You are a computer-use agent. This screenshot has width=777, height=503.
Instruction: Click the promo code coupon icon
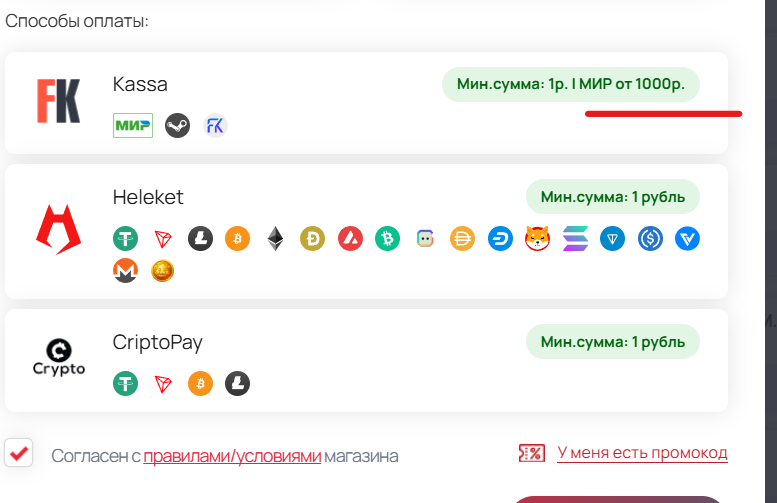(x=532, y=453)
